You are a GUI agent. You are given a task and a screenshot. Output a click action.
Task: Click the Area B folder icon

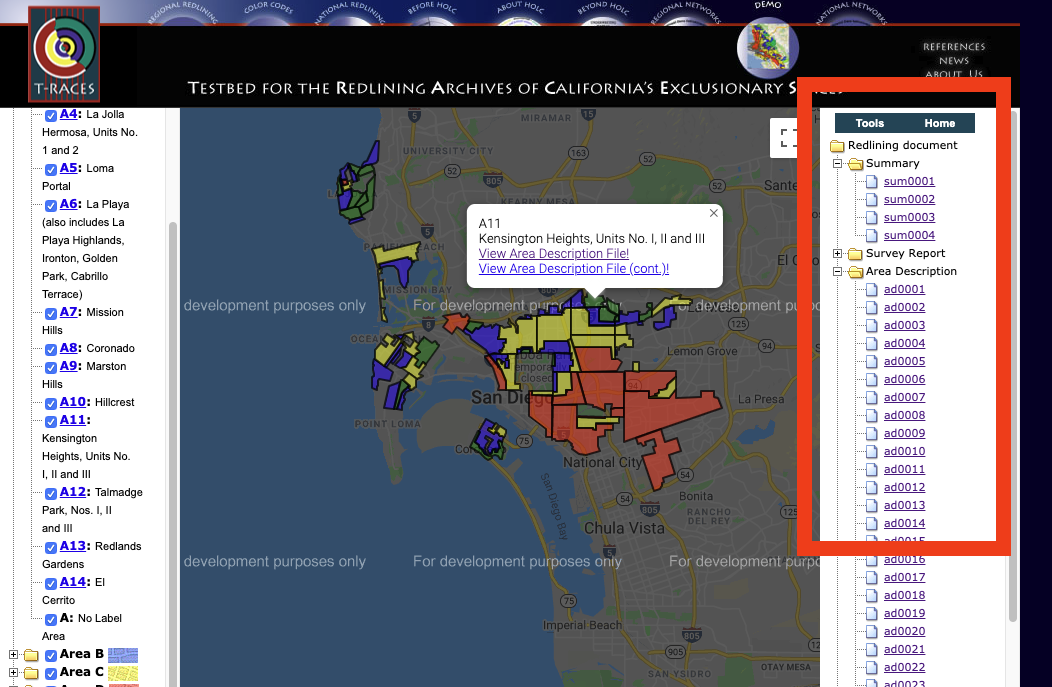pos(32,655)
